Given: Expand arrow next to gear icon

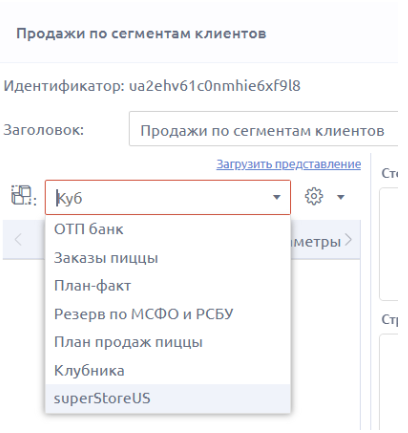Looking at the screenshot, I should tap(341, 197).
